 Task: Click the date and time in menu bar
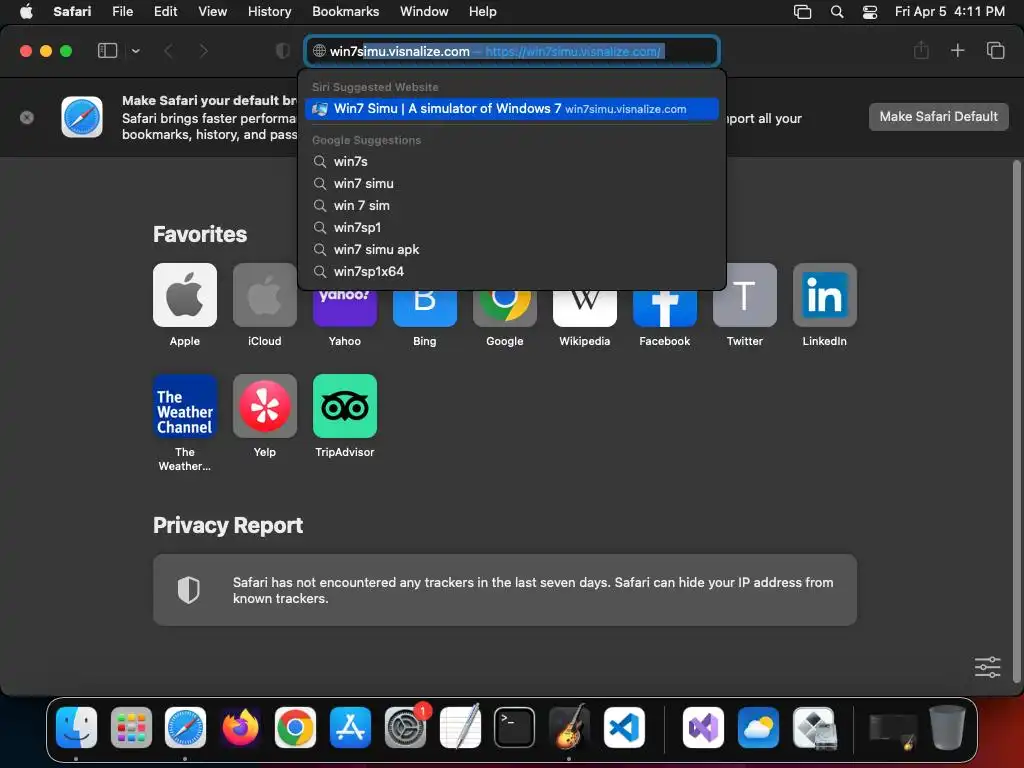[950, 12]
